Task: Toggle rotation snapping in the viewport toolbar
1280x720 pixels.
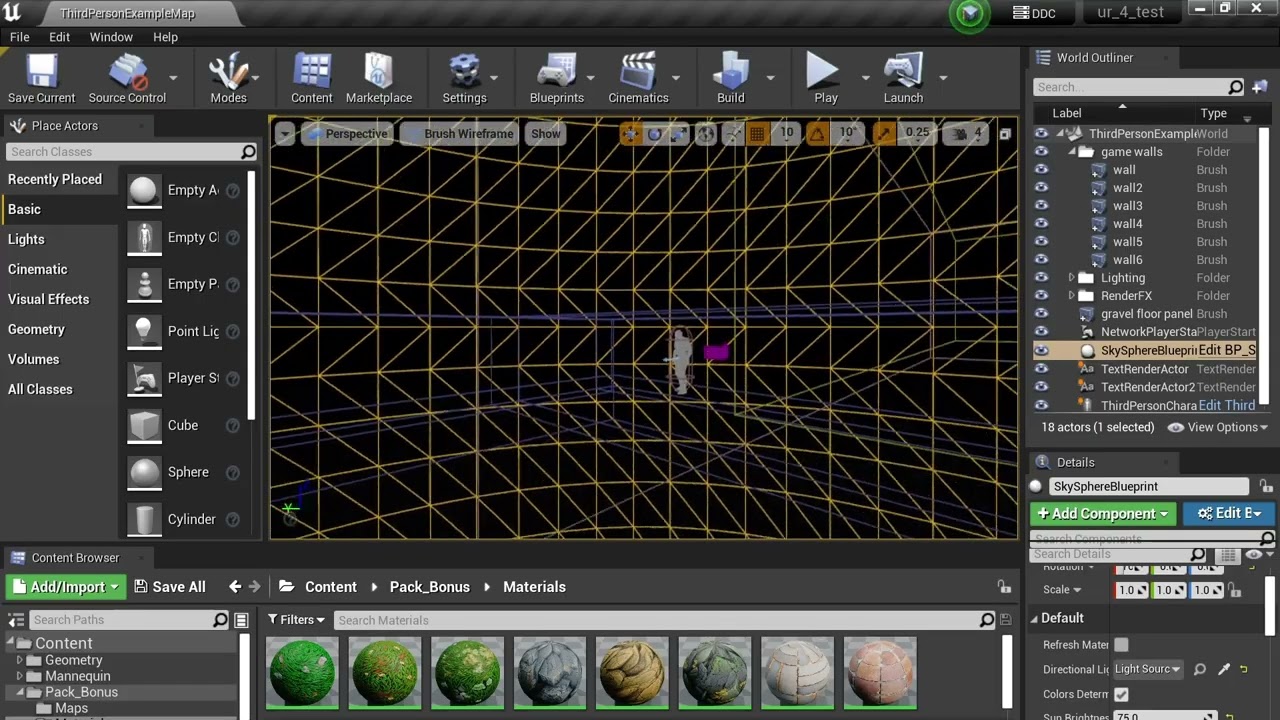Action: [818, 134]
